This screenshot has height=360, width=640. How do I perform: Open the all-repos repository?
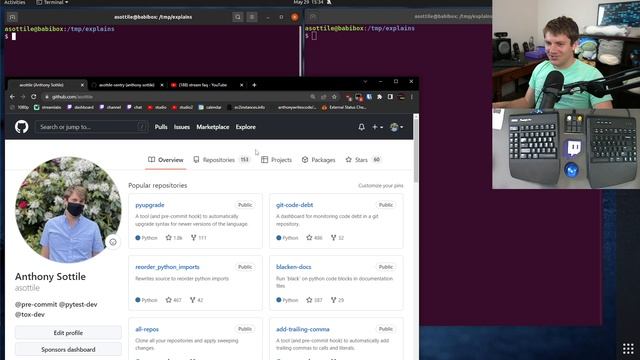(x=147, y=329)
